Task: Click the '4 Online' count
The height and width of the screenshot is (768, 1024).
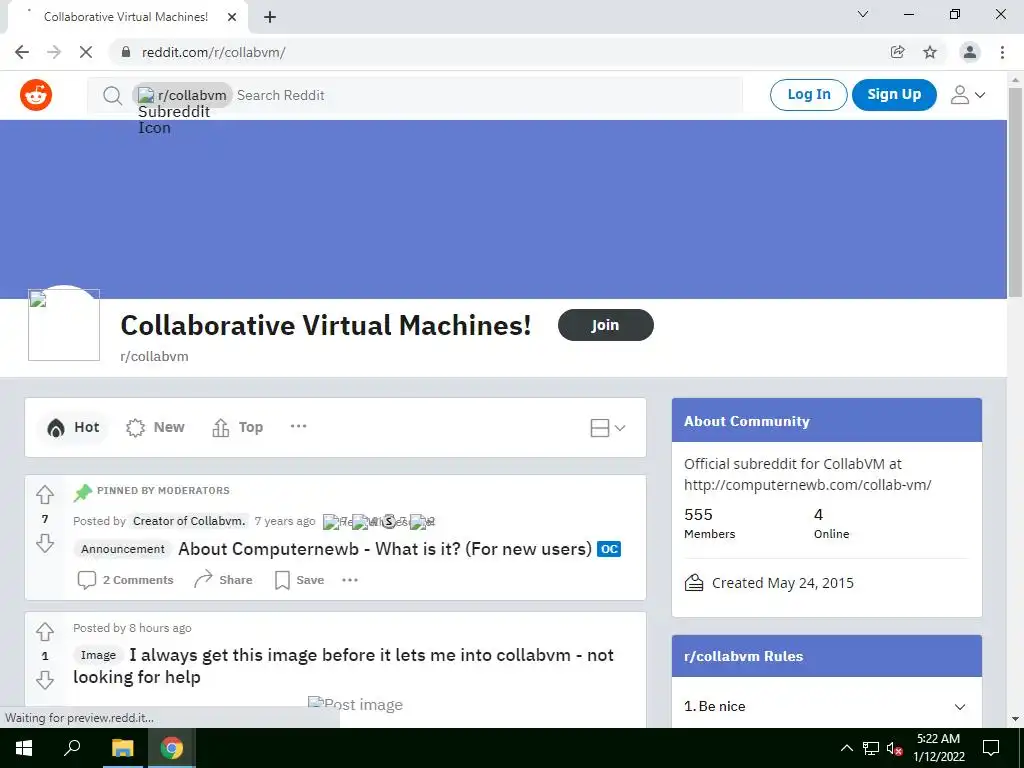Action: tap(831, 524)
